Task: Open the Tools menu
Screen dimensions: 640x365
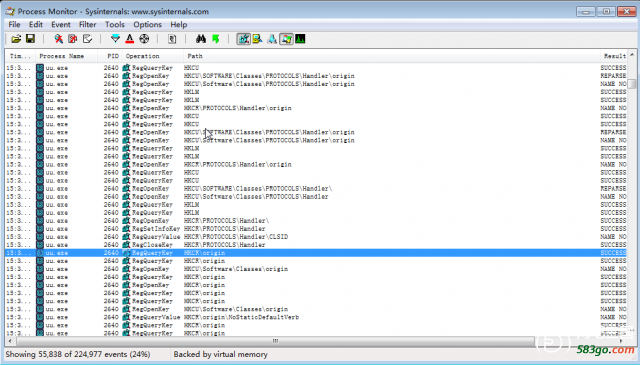Action: 115,24
